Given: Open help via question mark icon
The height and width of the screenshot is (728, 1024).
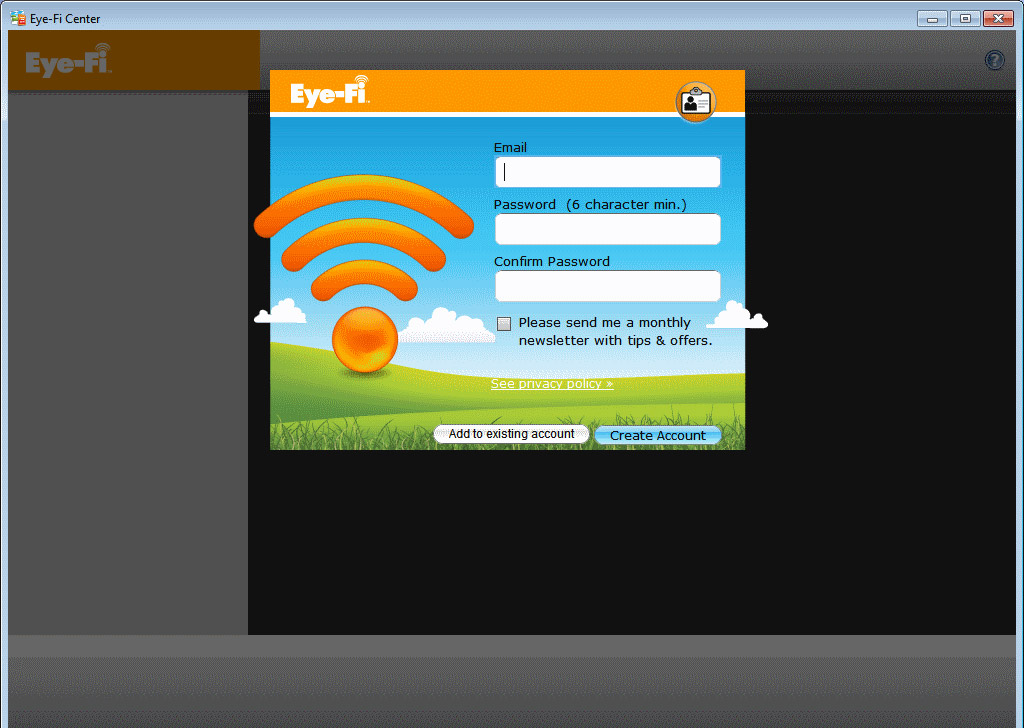Looking at the screenshot, I should click(x=994, y=60).
